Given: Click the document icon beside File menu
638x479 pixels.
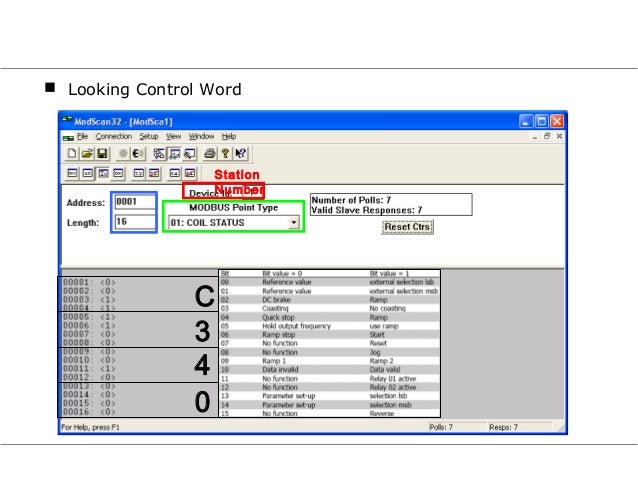Looking at the screenshot, I should point(68,137).
